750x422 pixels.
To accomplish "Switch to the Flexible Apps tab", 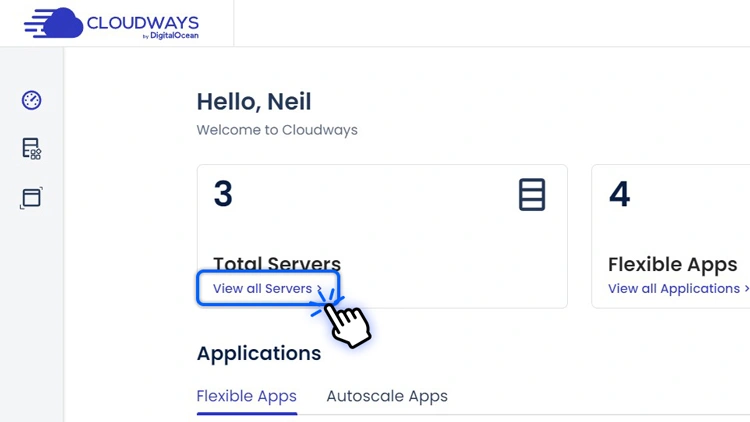I will tap(246, 396).
